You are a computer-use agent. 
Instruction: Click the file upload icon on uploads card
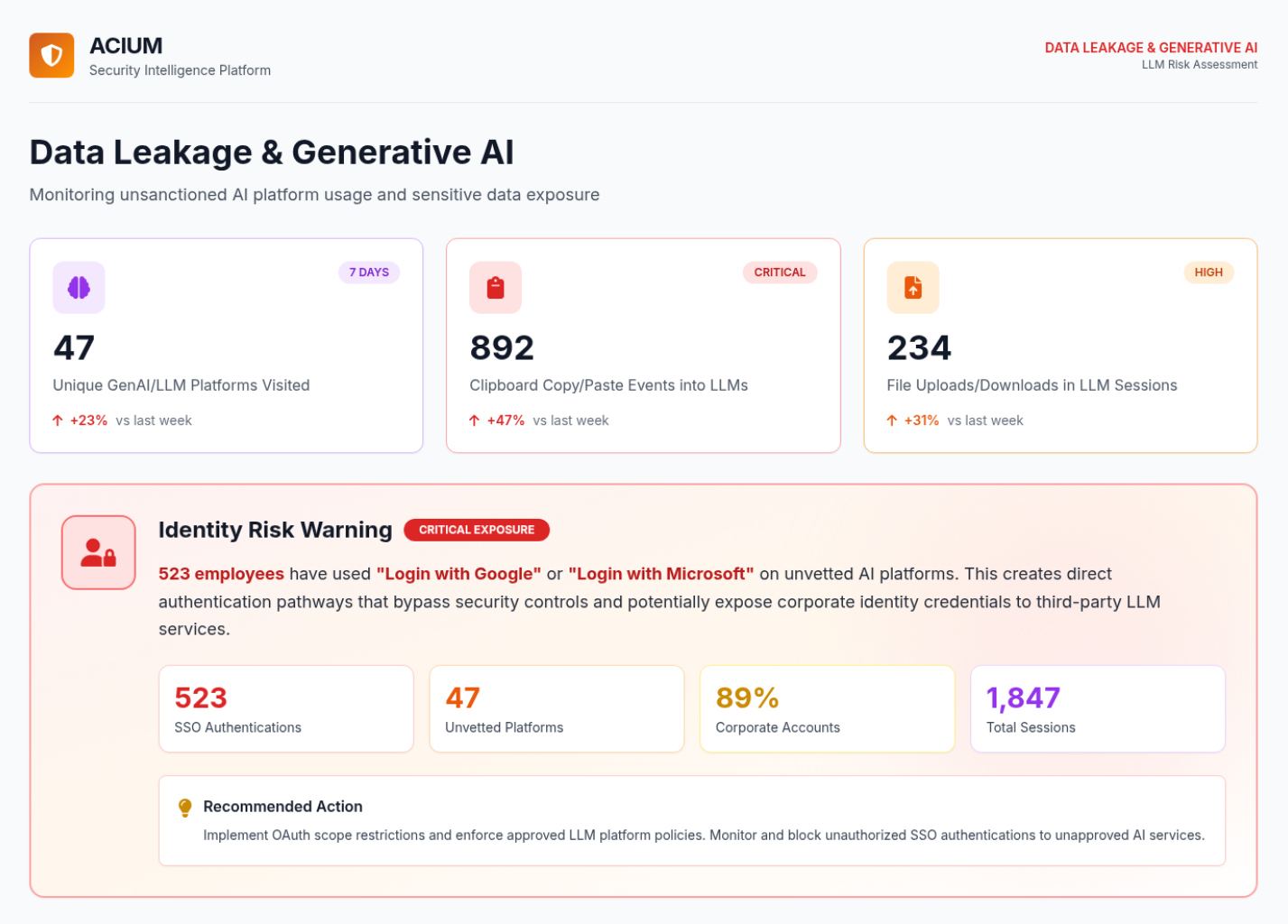913,287
